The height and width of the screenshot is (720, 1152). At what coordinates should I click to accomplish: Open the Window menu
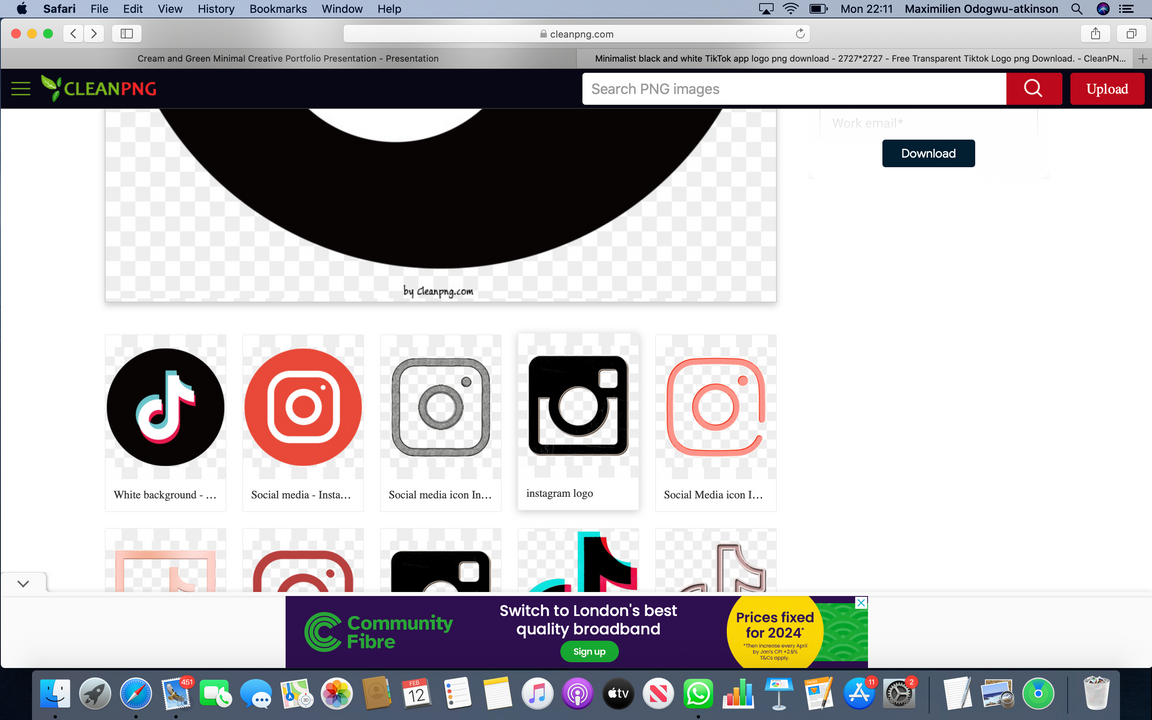342,9
